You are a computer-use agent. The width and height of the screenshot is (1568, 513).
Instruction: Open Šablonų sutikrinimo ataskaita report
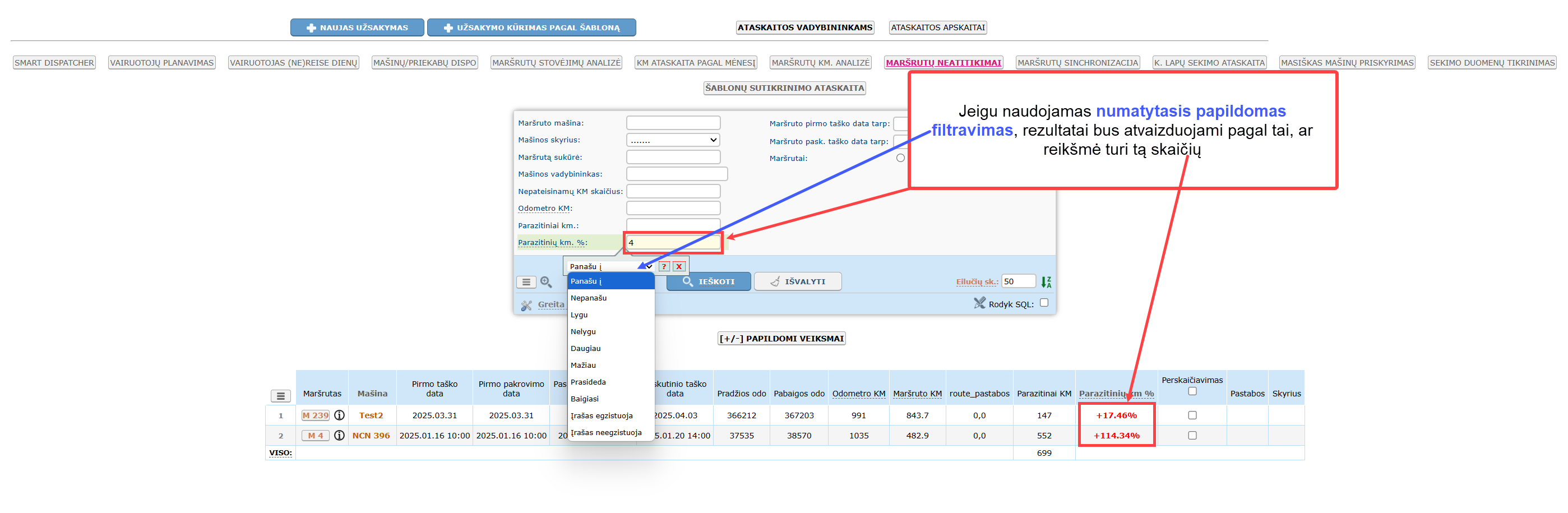(x=785, y=88)
